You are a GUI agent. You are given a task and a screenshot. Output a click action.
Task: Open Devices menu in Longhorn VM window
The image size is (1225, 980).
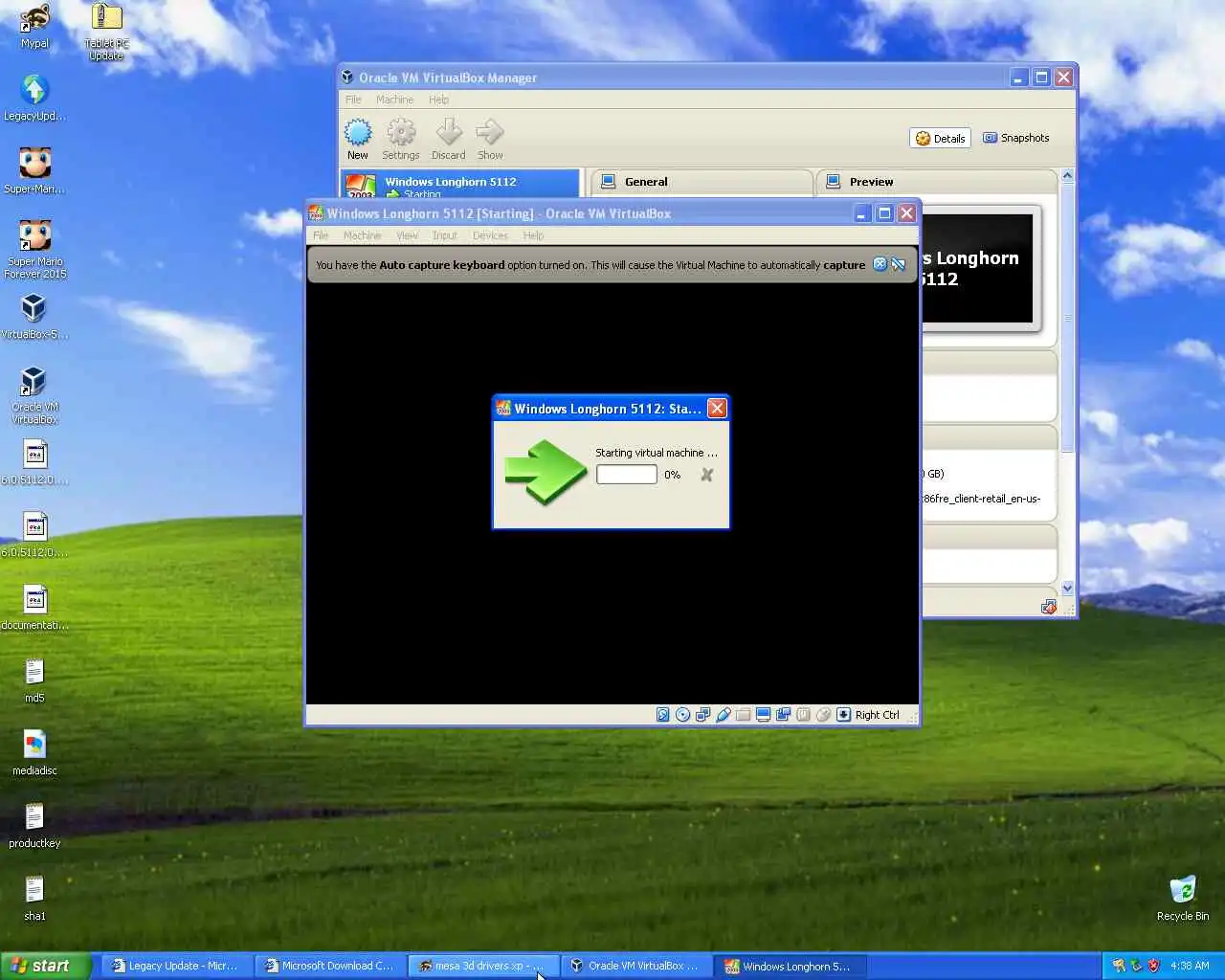[x=490, y=235]
